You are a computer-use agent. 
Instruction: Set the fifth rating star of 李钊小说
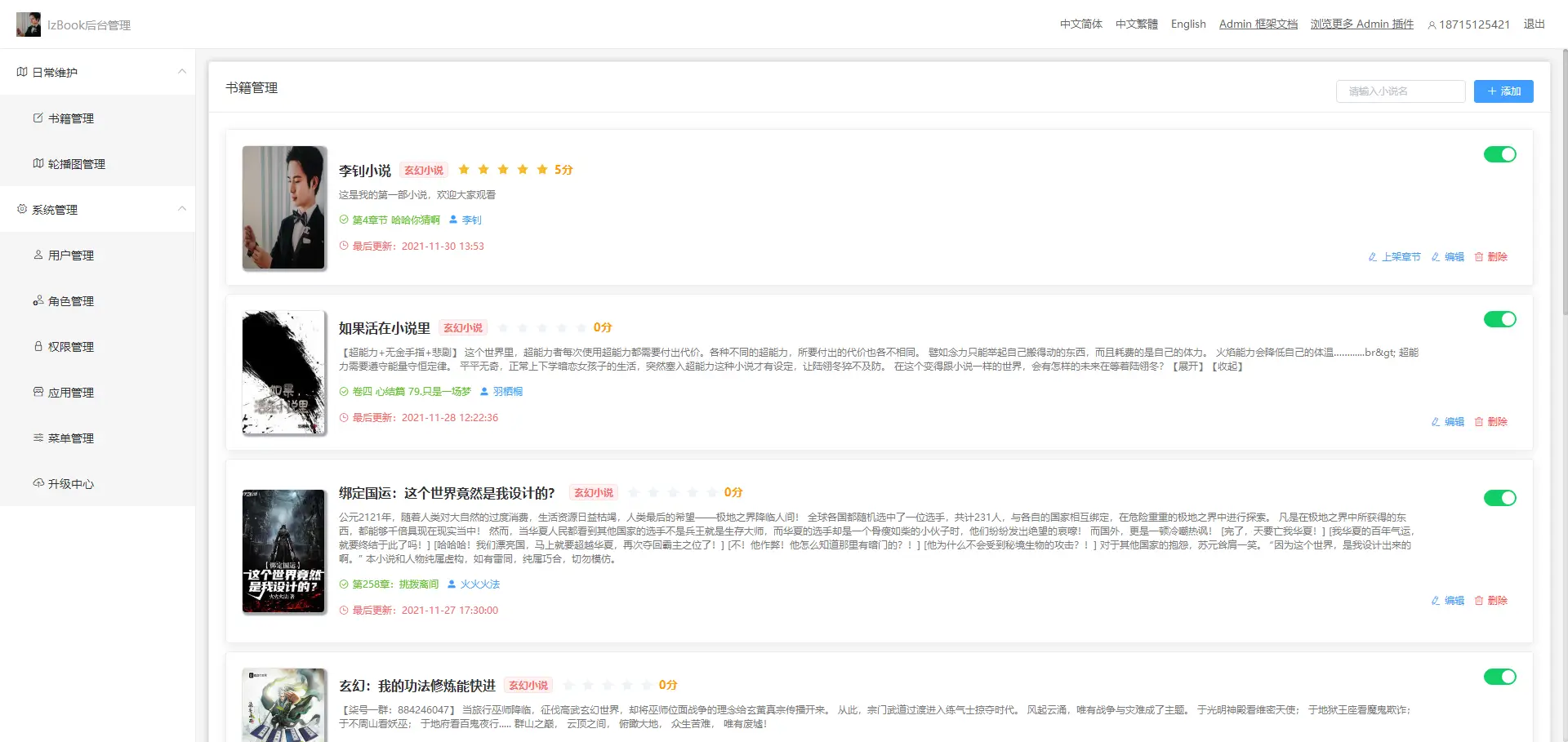542,170
